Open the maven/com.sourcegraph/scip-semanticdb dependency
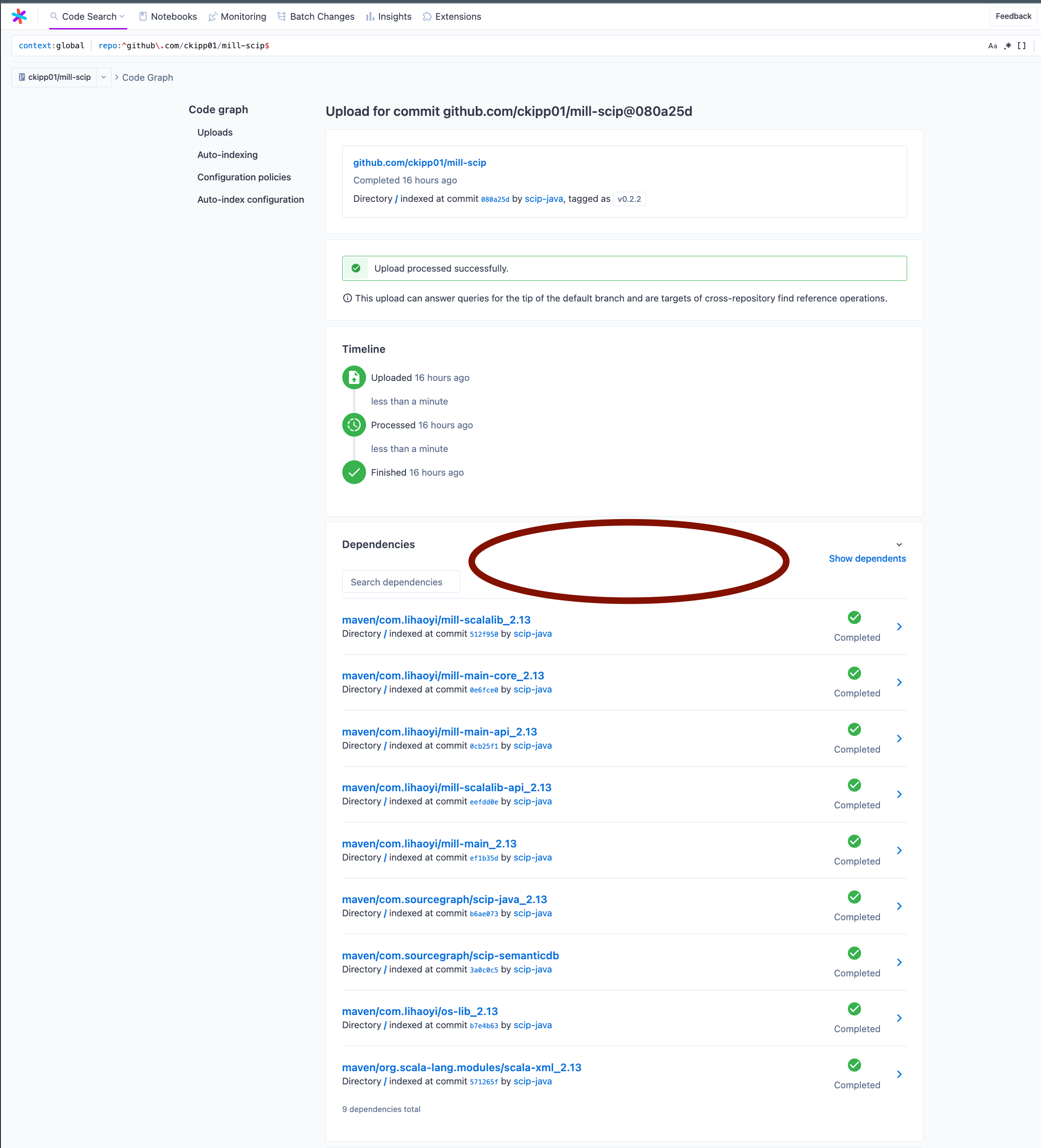This screenshot has width=1041, height=1148. (x=450, y=955)
